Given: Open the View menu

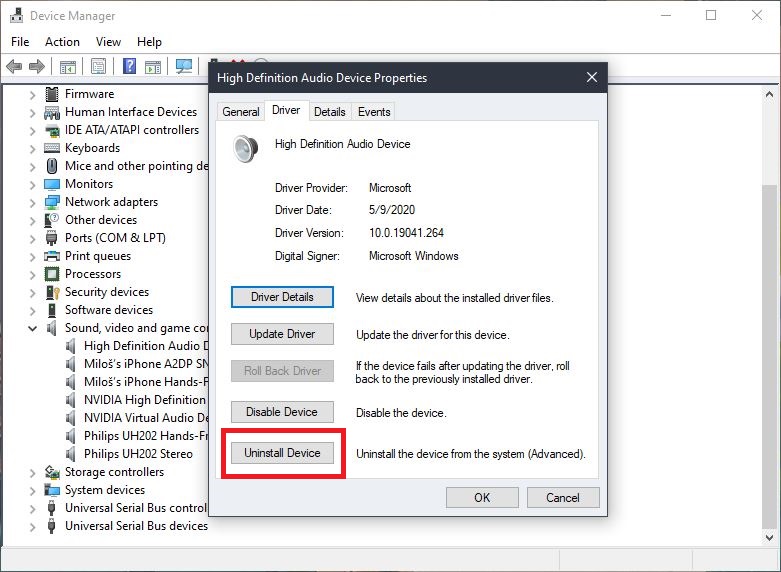Looking at the screenshot, I should click(x=108, y=42).
